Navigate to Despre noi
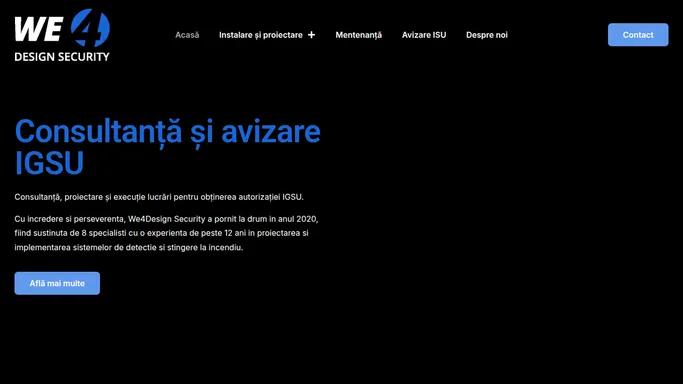The image size is (683, 384). click(x=487, y=35)
